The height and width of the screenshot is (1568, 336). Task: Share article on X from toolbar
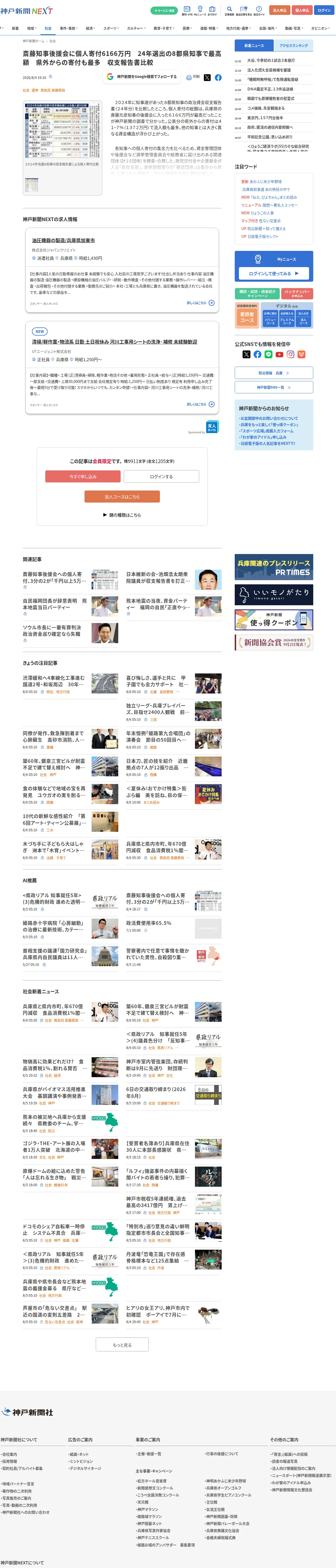coord(207,77)
